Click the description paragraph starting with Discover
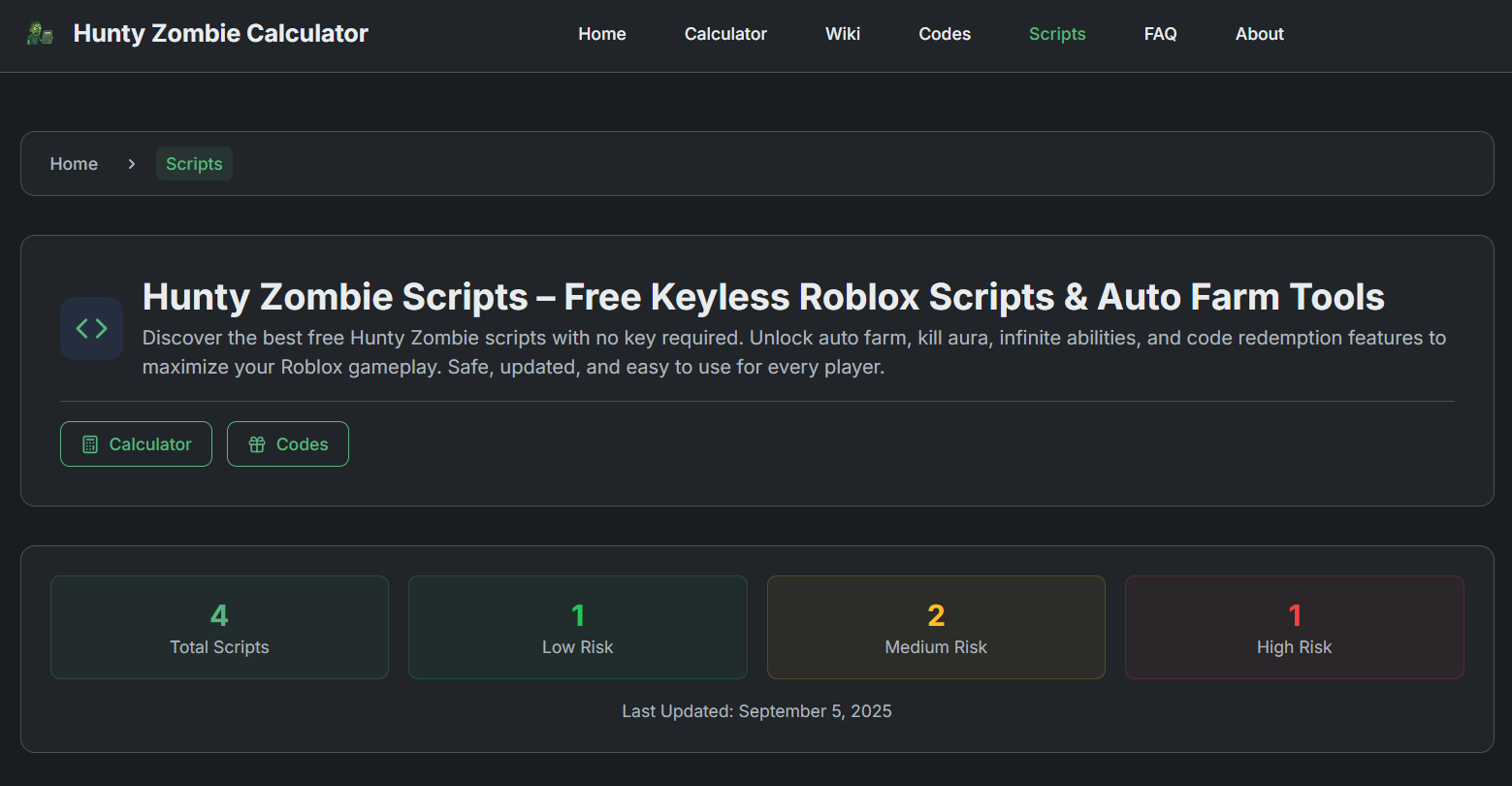This screenshot has height=786, width=1512. (x=794, y=352)
